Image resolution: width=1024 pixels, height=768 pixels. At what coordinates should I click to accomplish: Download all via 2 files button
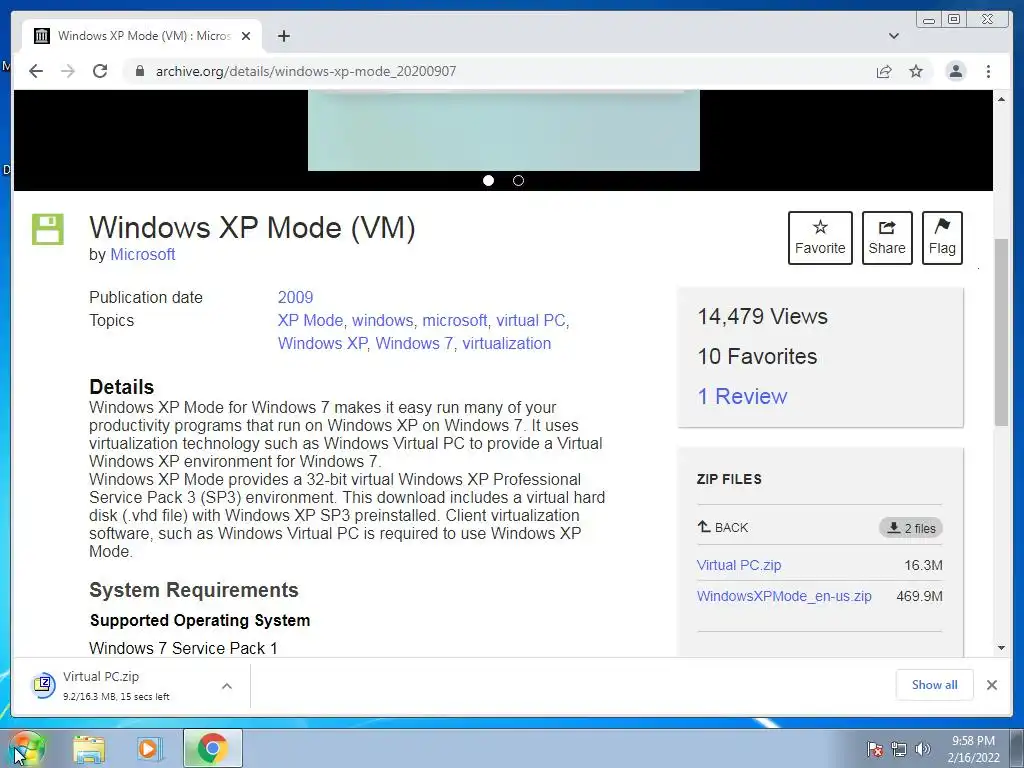tap(911, 528)
